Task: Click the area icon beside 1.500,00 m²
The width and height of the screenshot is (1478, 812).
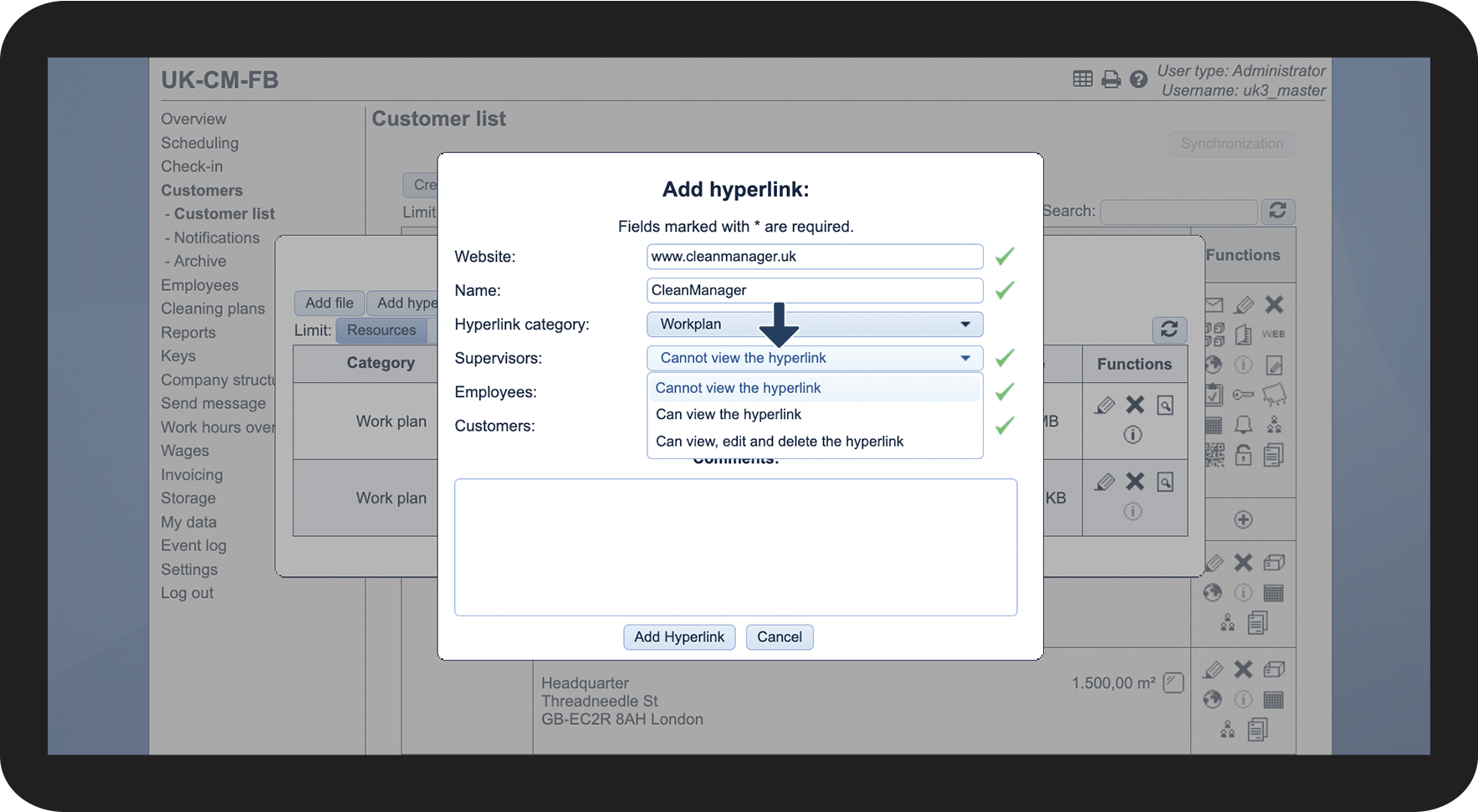Action: [x=1174, y=683]
